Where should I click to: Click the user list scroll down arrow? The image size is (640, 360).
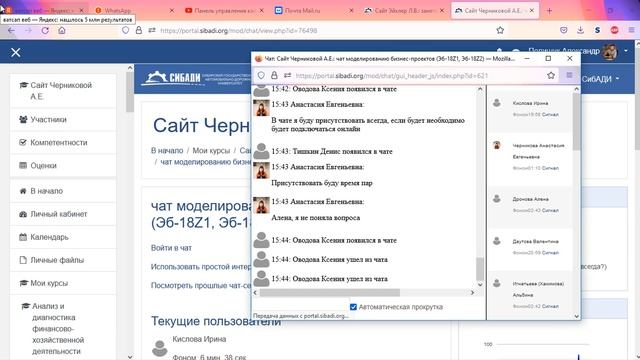coord(576,316)
